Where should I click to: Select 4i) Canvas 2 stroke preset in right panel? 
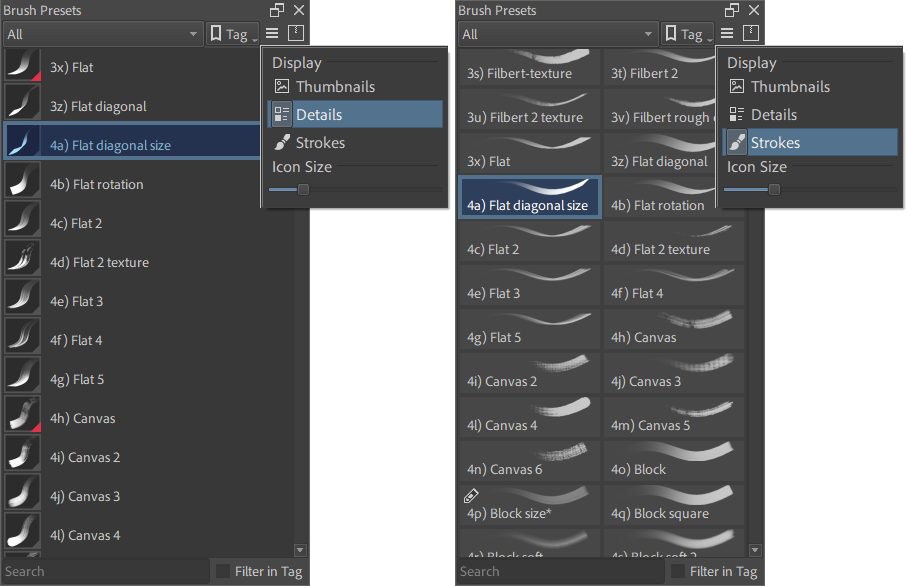tap(530, 373)
